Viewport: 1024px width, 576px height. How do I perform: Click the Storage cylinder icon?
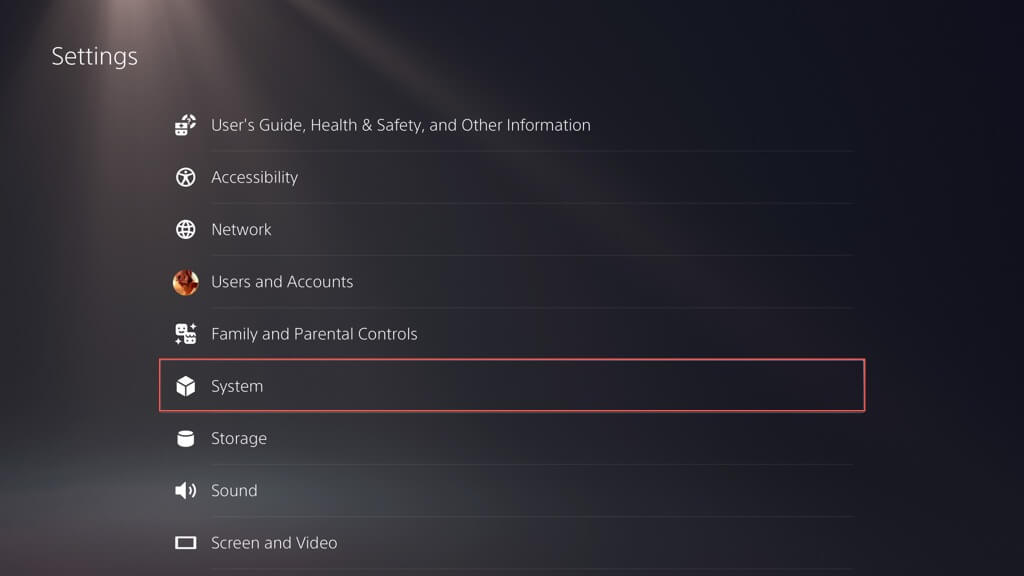click(185, 438)
